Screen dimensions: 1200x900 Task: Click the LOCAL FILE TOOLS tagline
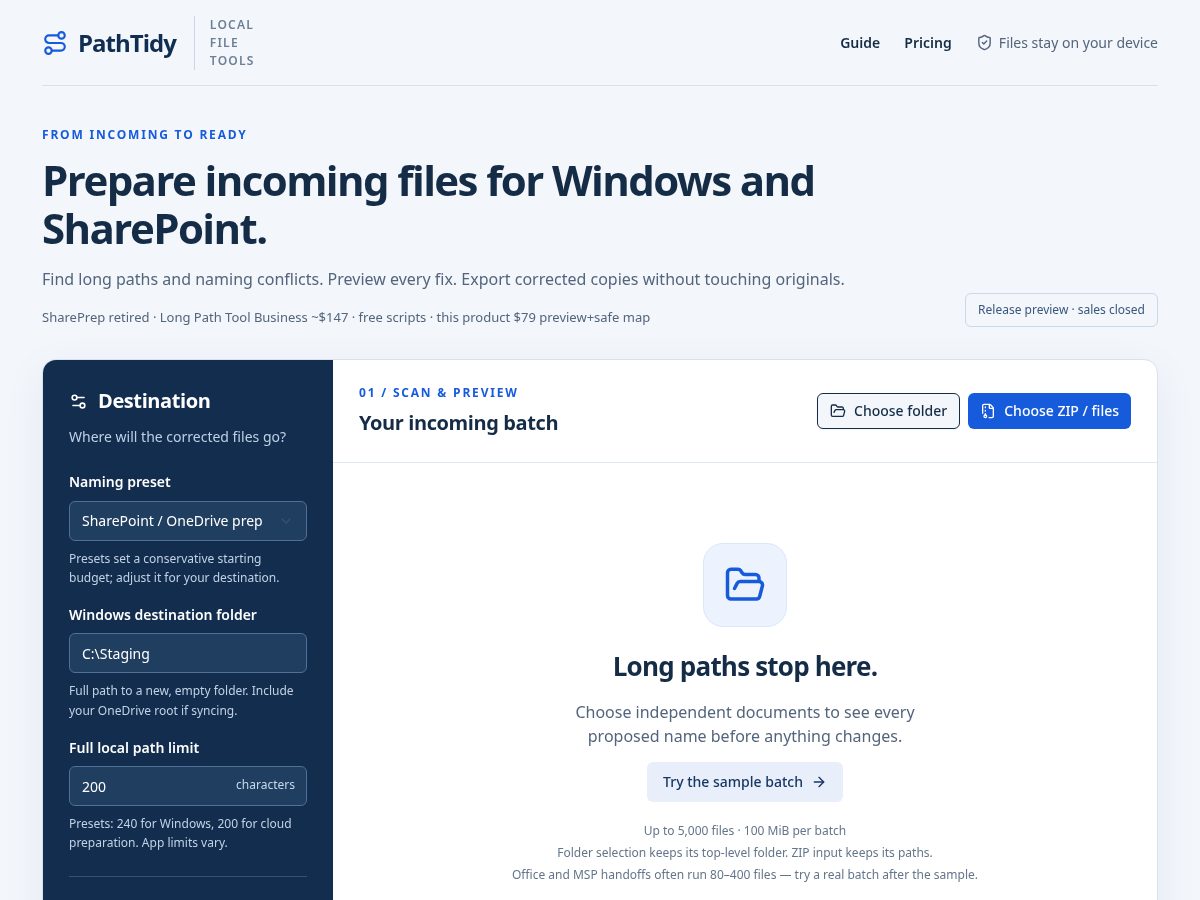tap(232, 43)
